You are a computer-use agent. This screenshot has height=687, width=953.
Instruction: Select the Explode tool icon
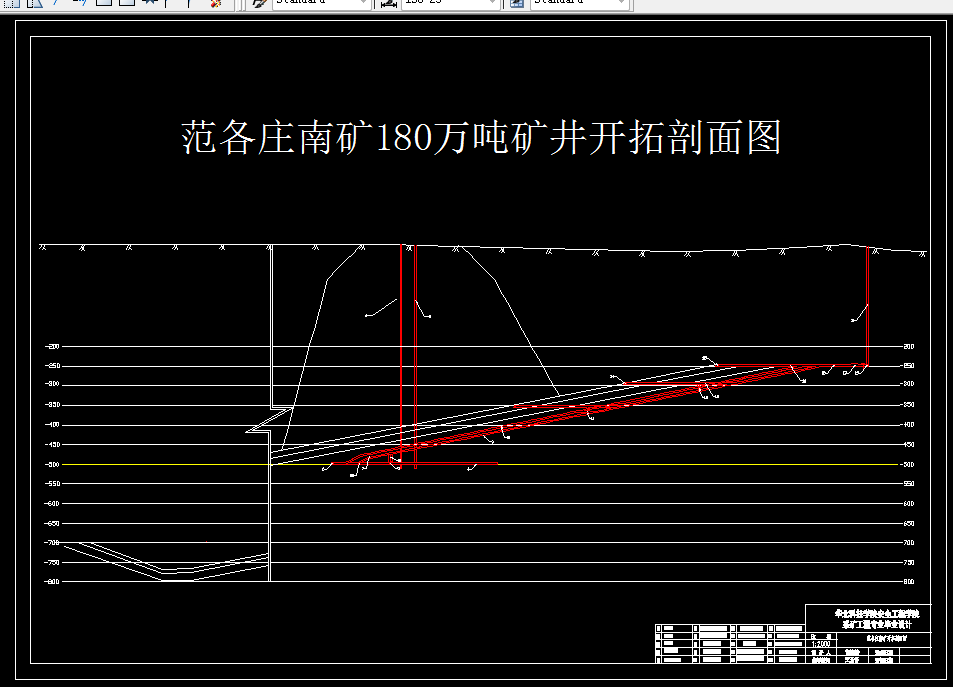pos(215,6)
